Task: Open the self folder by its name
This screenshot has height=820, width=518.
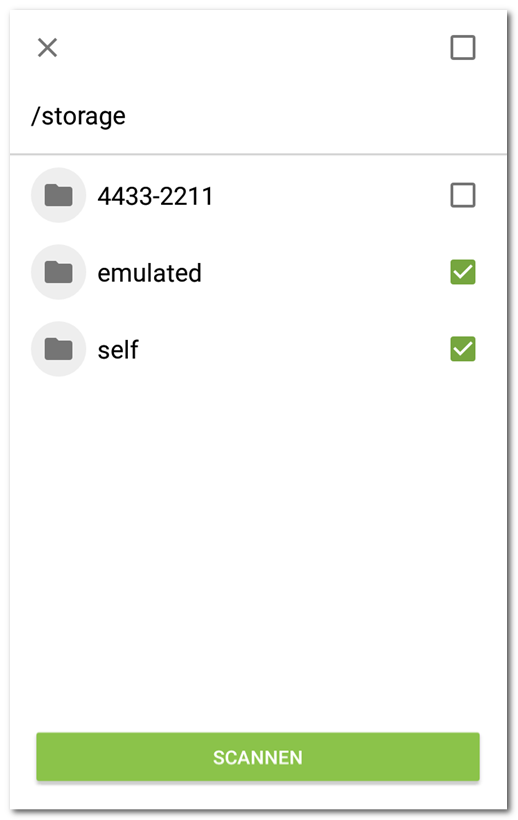Action: coord(118,349)
